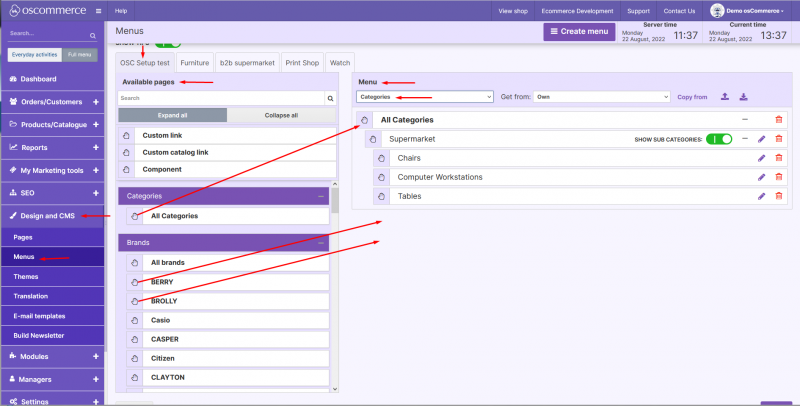
Task: Open Themes under Design and CMS
Action: [26, 276]
